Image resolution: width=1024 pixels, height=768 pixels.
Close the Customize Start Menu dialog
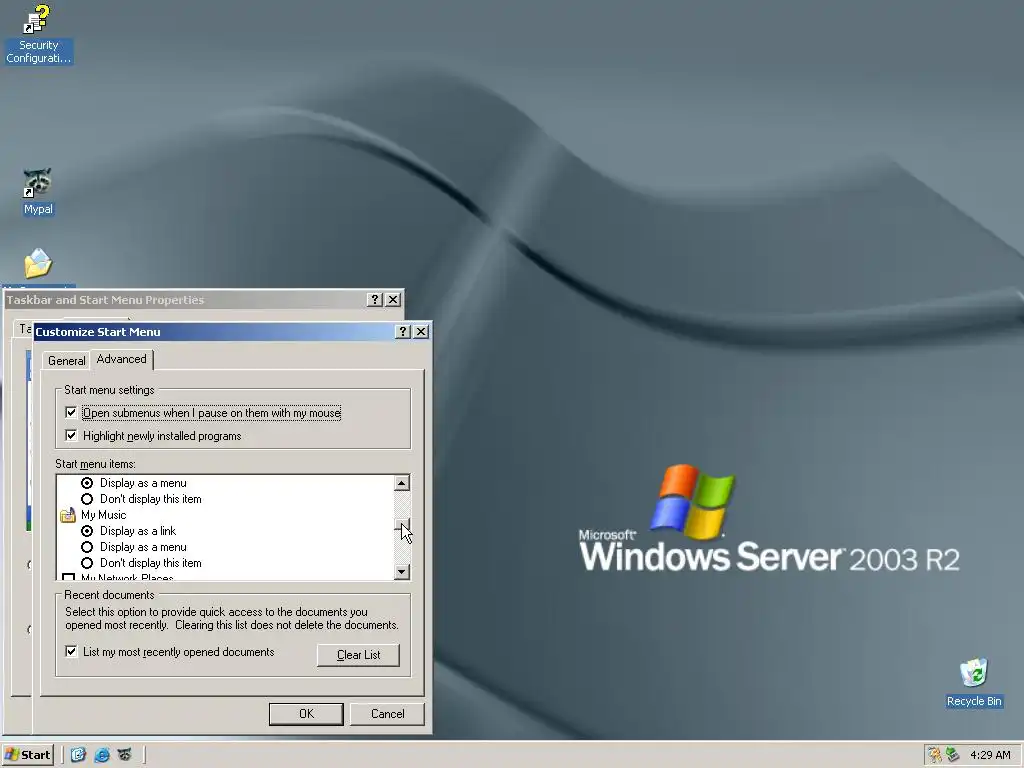[421, 332]
